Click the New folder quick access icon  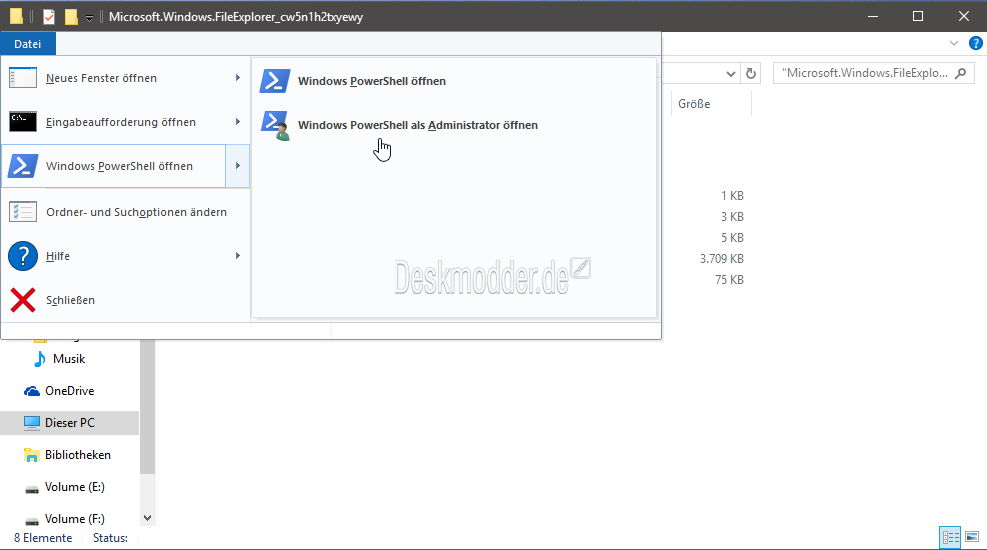tap(71, 17)
